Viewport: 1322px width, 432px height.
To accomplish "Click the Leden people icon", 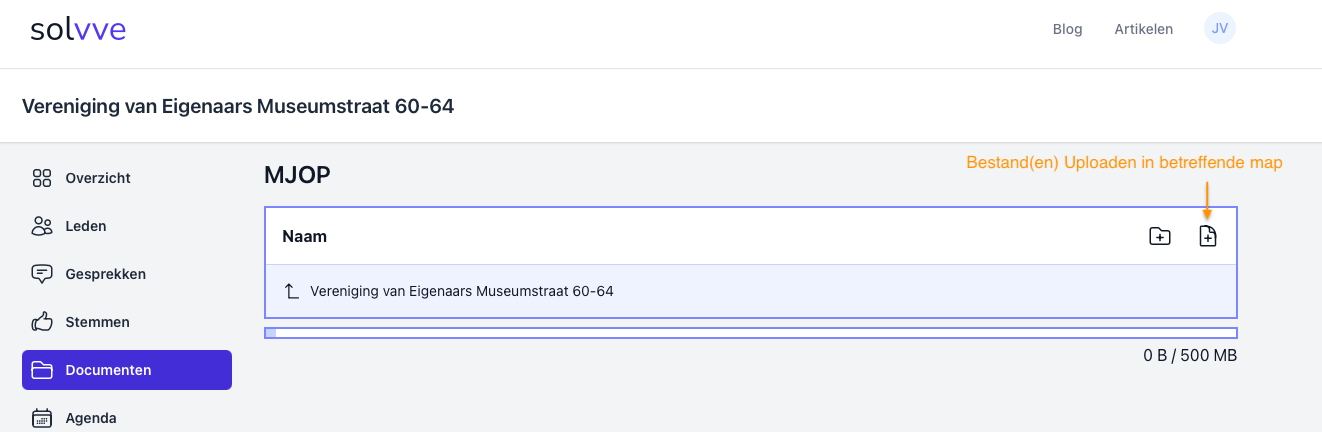I will [x=42, y=226].
